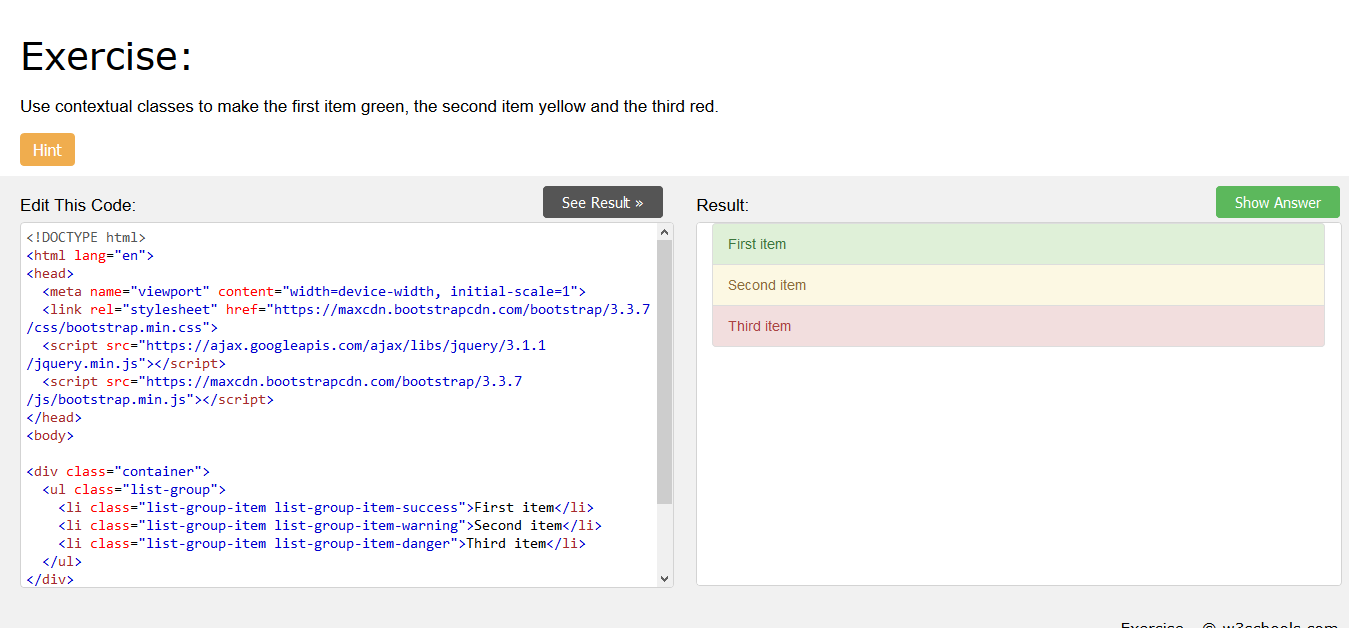Screen dimensions: 1349x628
Task: Click the 'Result:' label
Action: pyautogui.click(x=722, y=205)
